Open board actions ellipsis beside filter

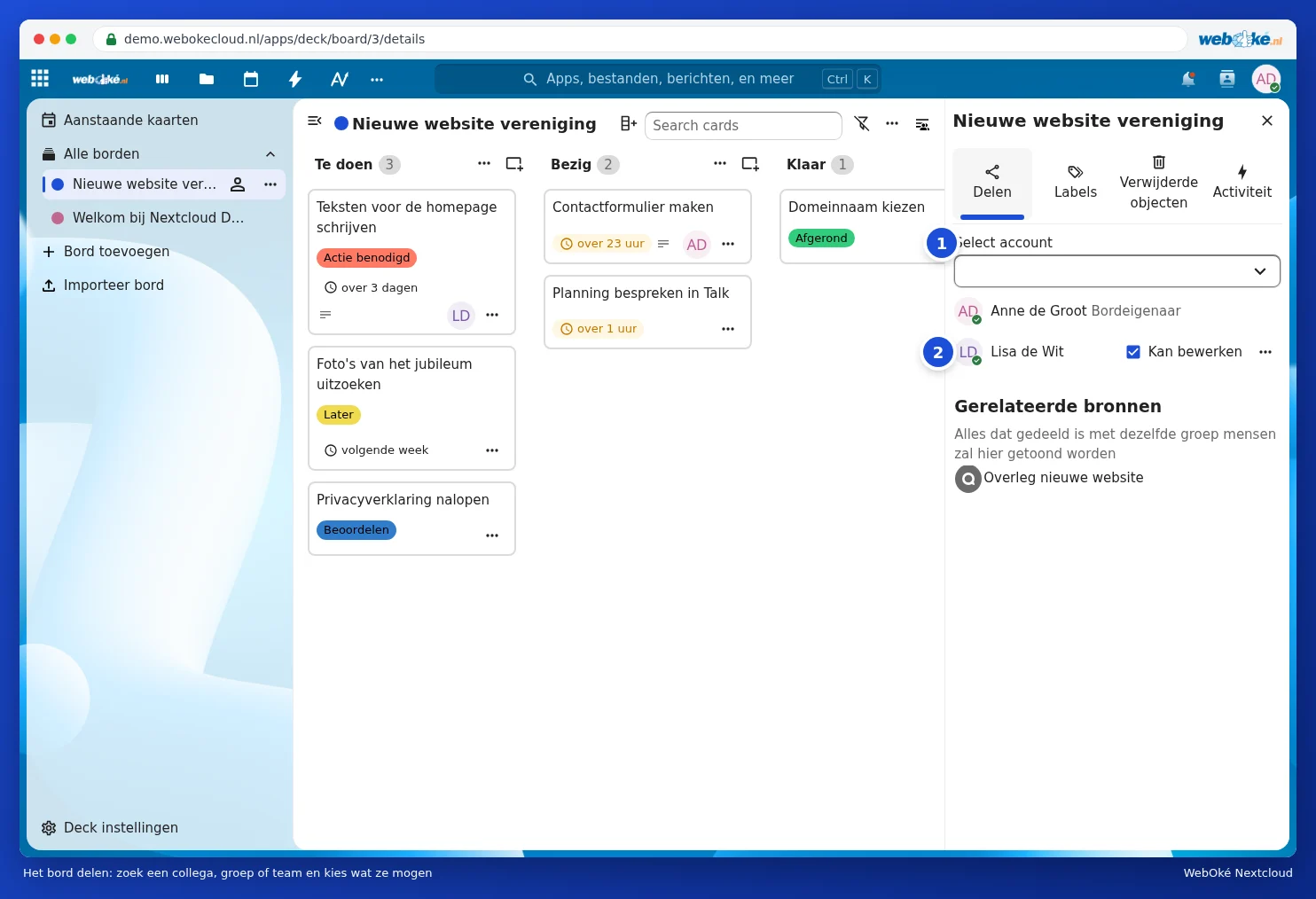[892, 124]
